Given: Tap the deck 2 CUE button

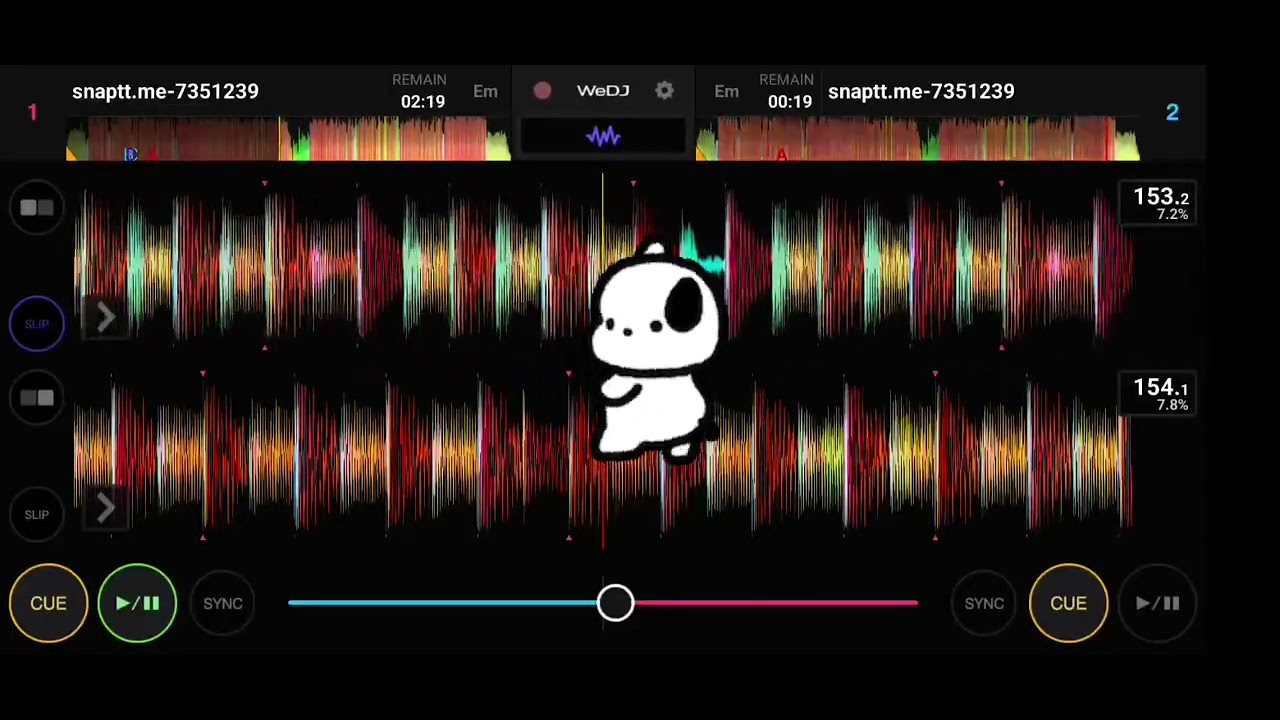Looking at the screenshot, I should [x=1068, y=603].
